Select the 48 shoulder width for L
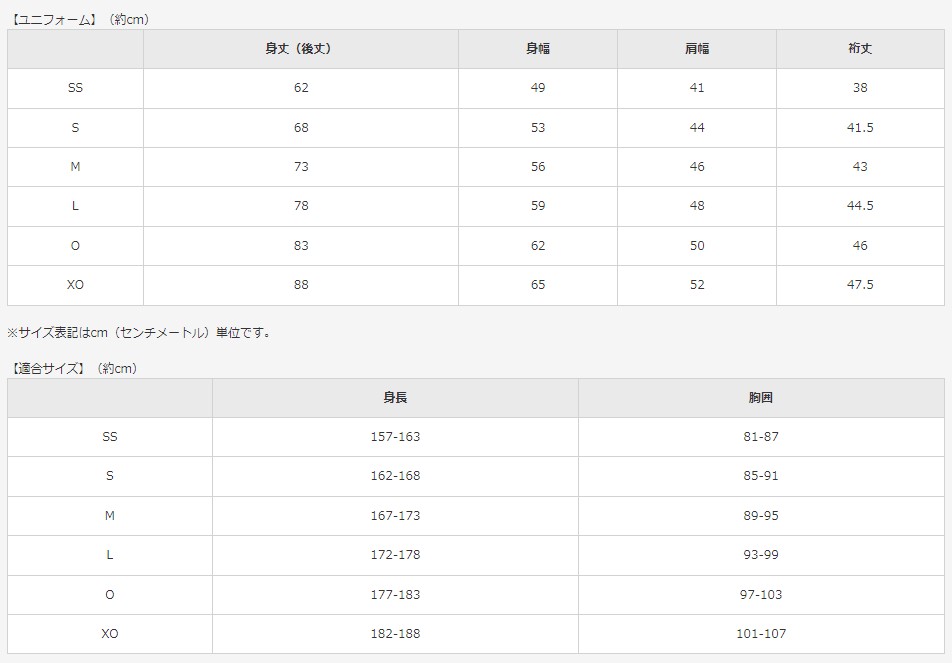 (x=697, y=206)
